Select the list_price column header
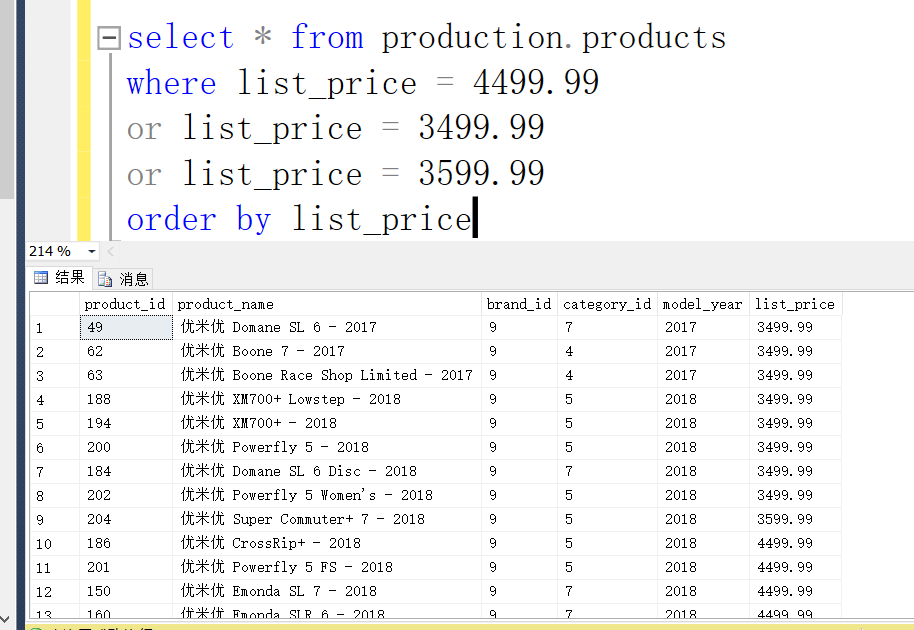 click(795, 303)
